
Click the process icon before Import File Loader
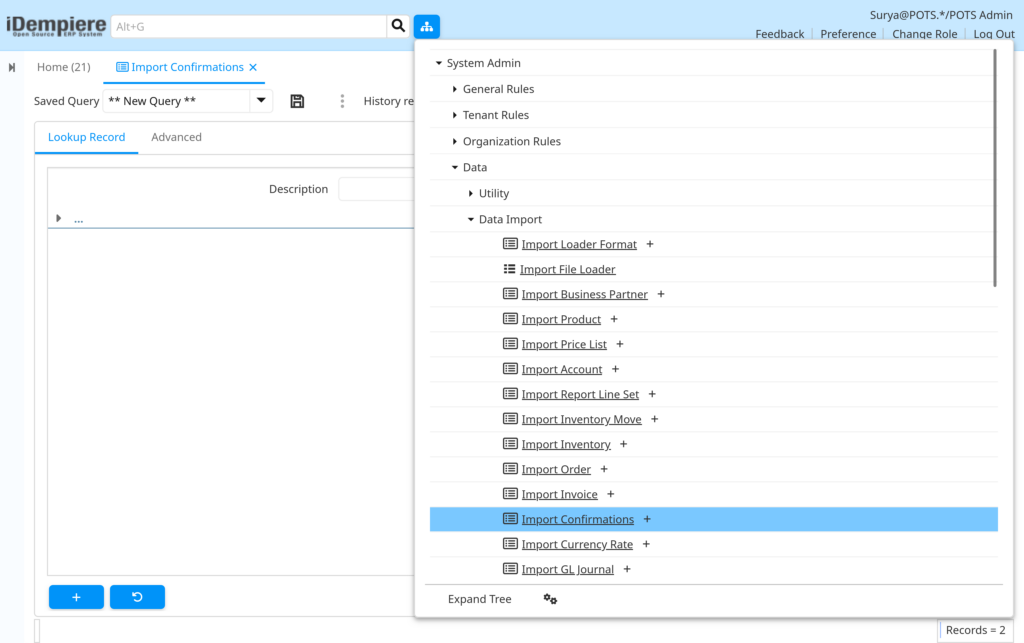pyautogui.click(x=509, y=269)
